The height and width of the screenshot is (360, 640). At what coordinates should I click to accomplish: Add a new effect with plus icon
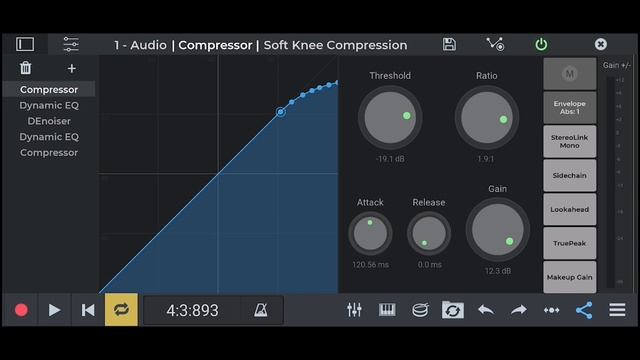pos(71,68)
